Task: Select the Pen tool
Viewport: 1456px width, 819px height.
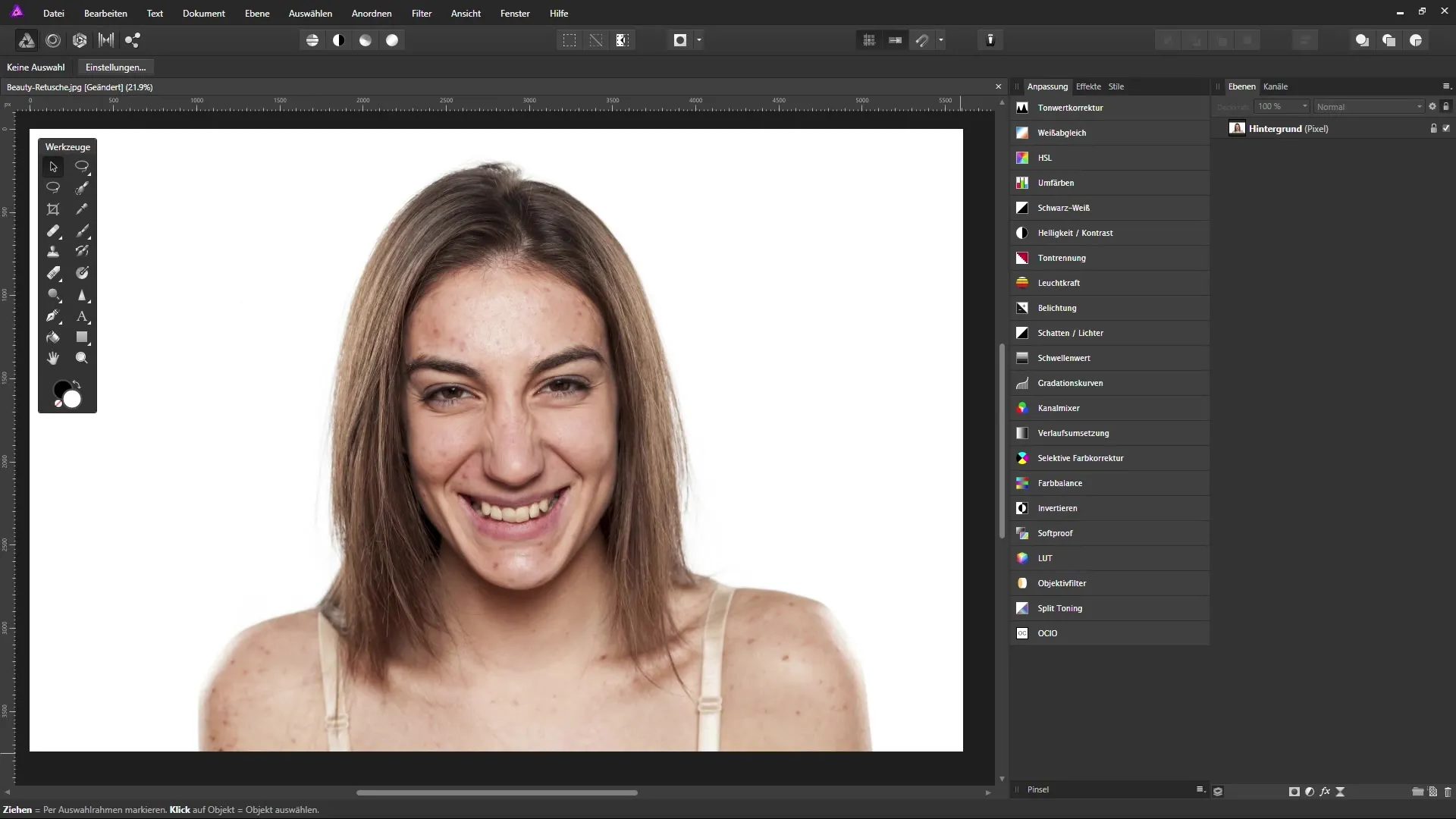Action: pos(53,315)
